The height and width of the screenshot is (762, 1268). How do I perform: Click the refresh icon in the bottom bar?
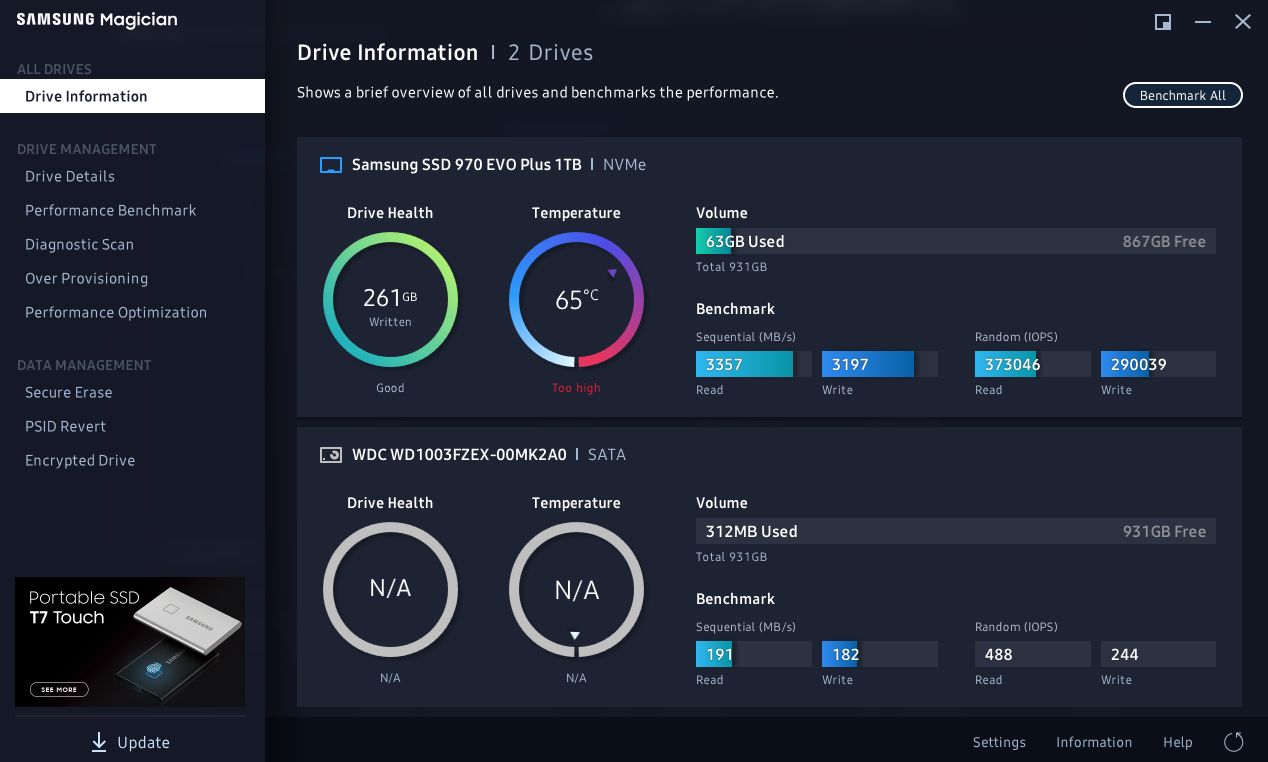click(x=1234, y=742)
